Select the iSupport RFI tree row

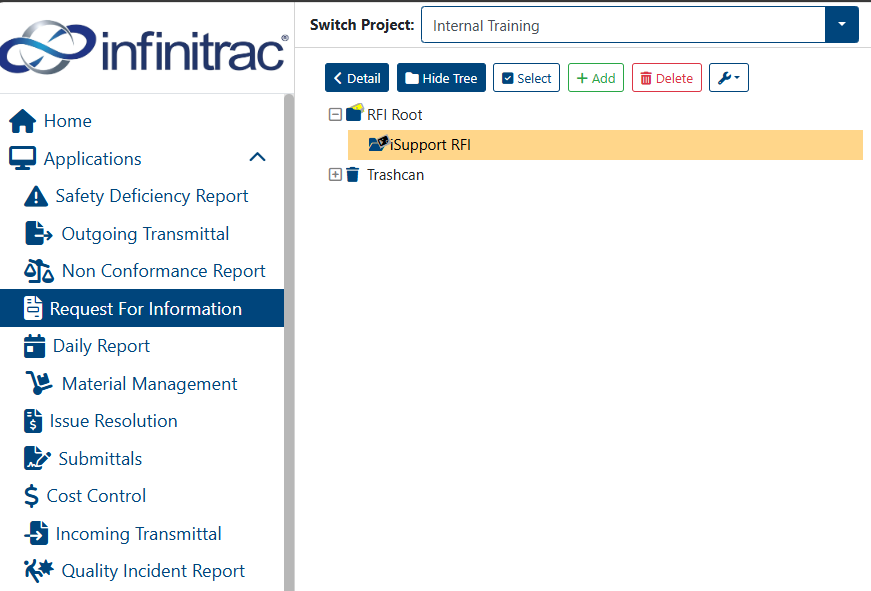605,145
